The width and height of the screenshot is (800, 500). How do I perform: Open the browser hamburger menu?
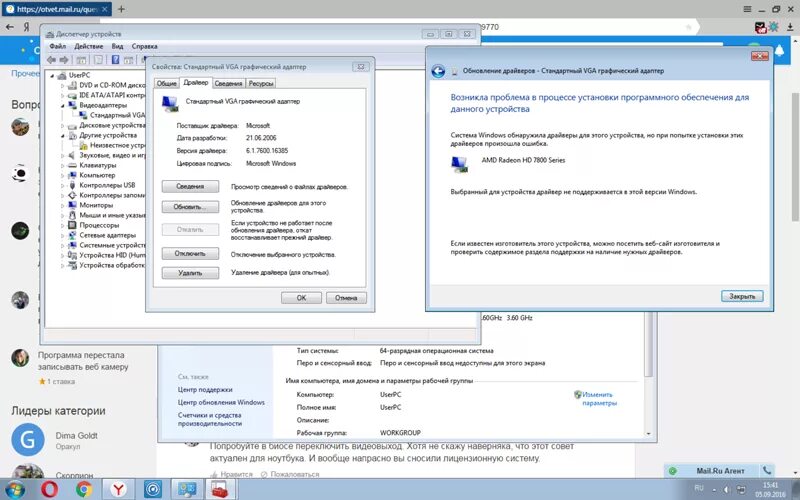[x=747, y=9]
